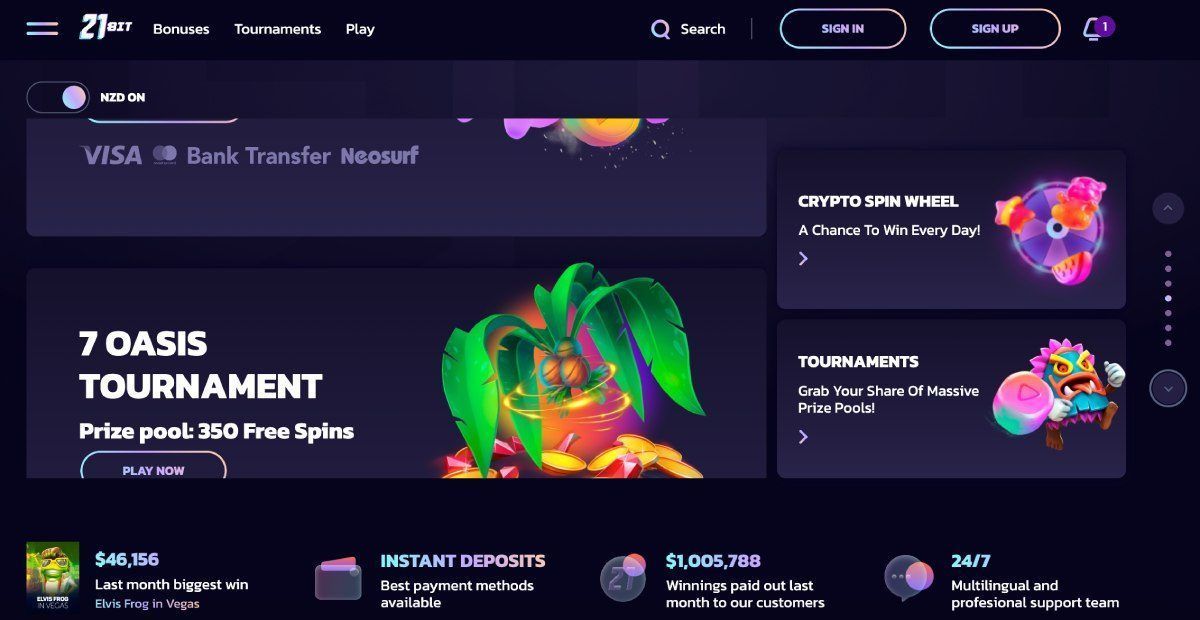Click the 21Bit logo
1200x620 pixels.
[106, 28]
